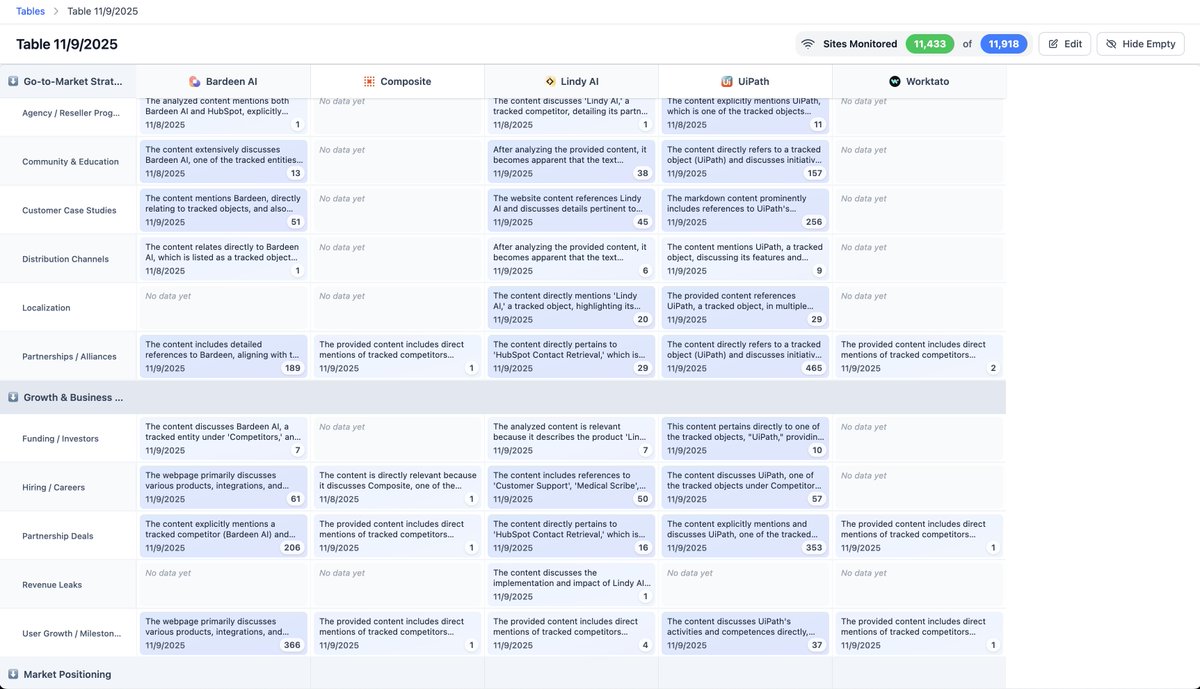Open Lindy AI Hiring / Careers cell
This screenshot has height=689, width=1200.
click(571, 487)
